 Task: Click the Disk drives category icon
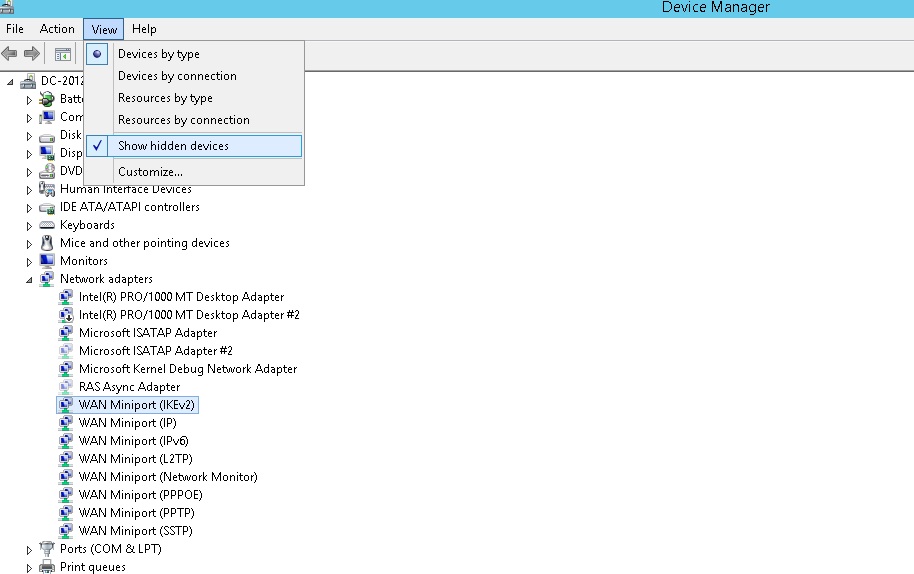[x=47, y=137]
